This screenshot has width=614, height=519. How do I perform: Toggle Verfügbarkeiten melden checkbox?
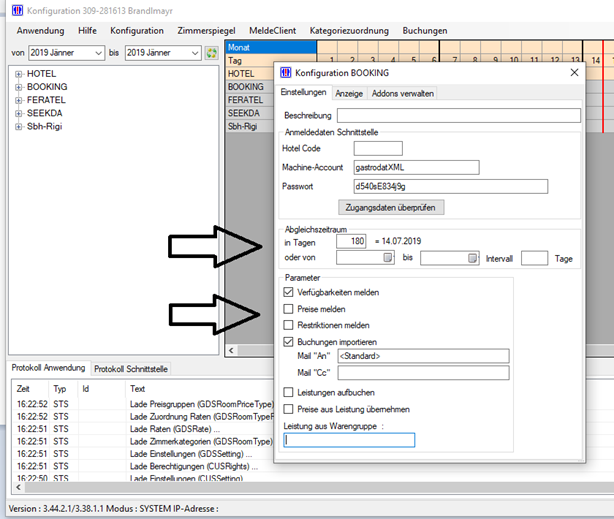coord(288,292)
